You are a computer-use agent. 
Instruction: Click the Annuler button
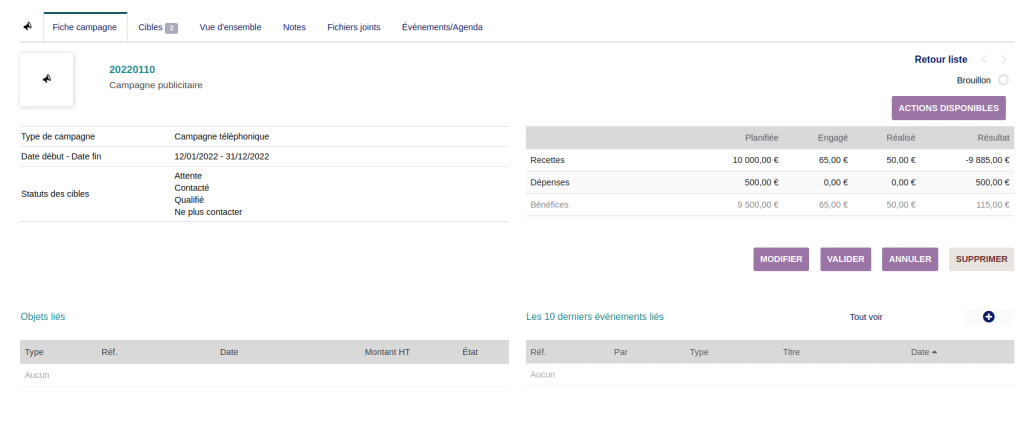[x=909, y=259]
